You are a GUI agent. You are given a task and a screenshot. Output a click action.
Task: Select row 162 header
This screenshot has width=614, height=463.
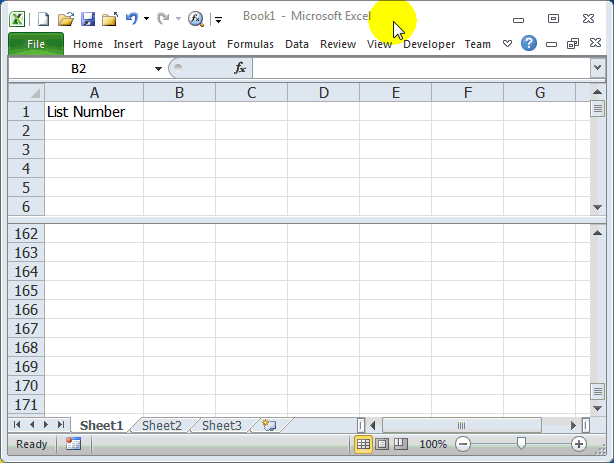26,233
